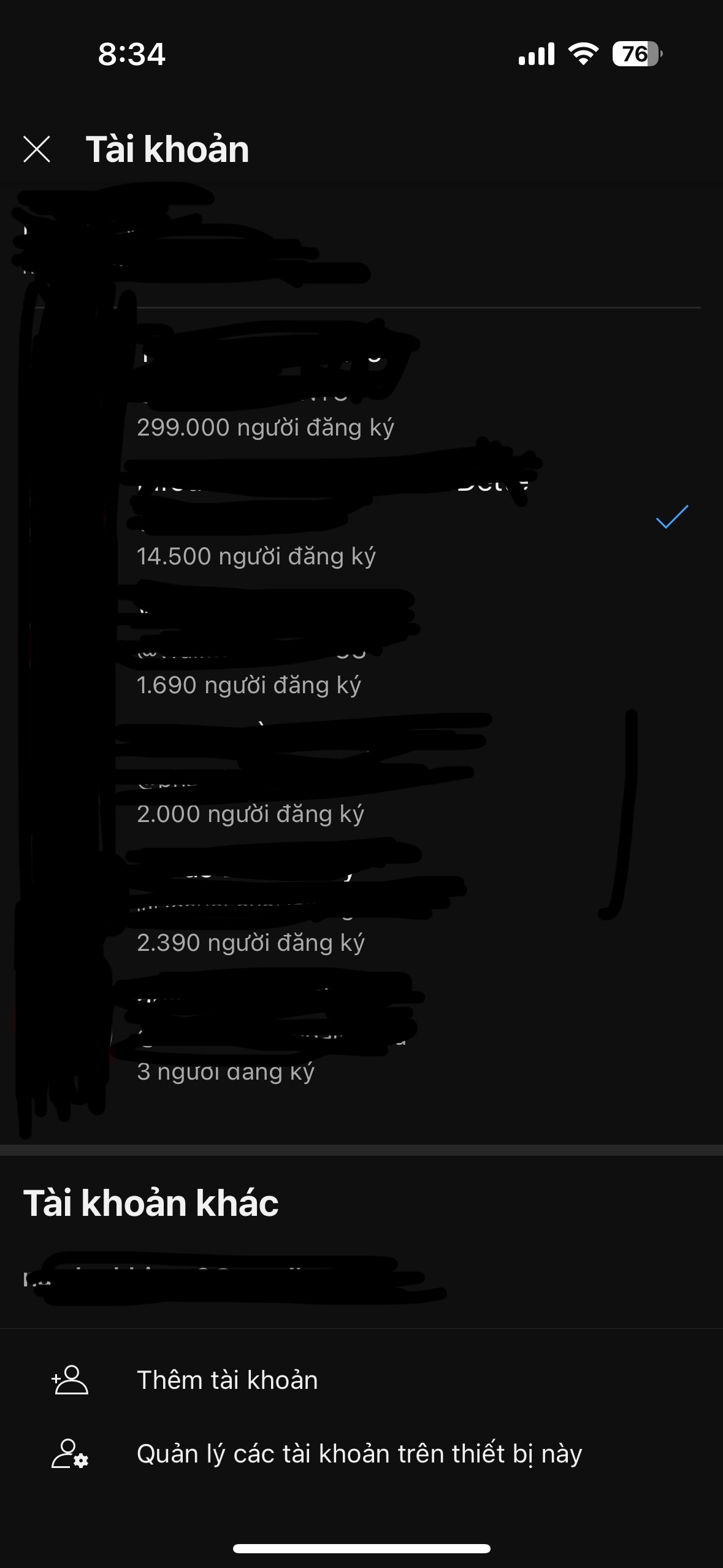Tap the battery indicator in status bar
The image size is (723, 1568).
tap(637, 54)
